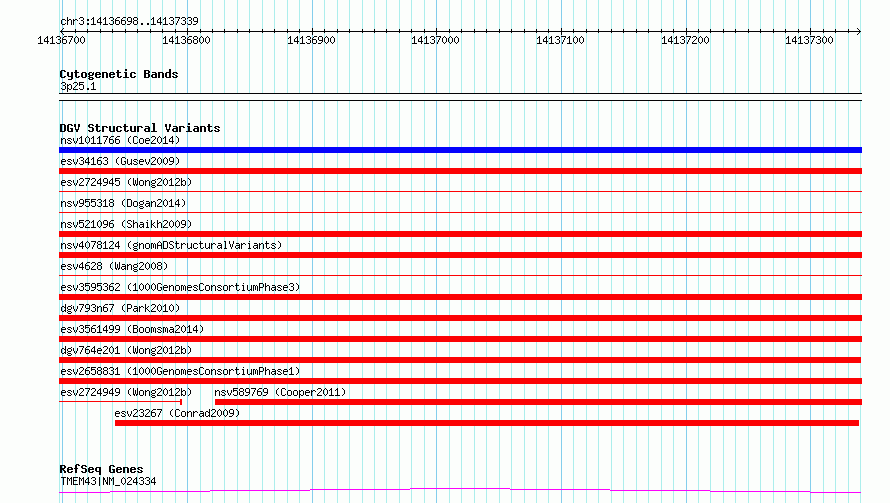
Task: Click the esv3595362 (1000GenomesConsortiumPhase3) label
Action: [x=180, y=287]
